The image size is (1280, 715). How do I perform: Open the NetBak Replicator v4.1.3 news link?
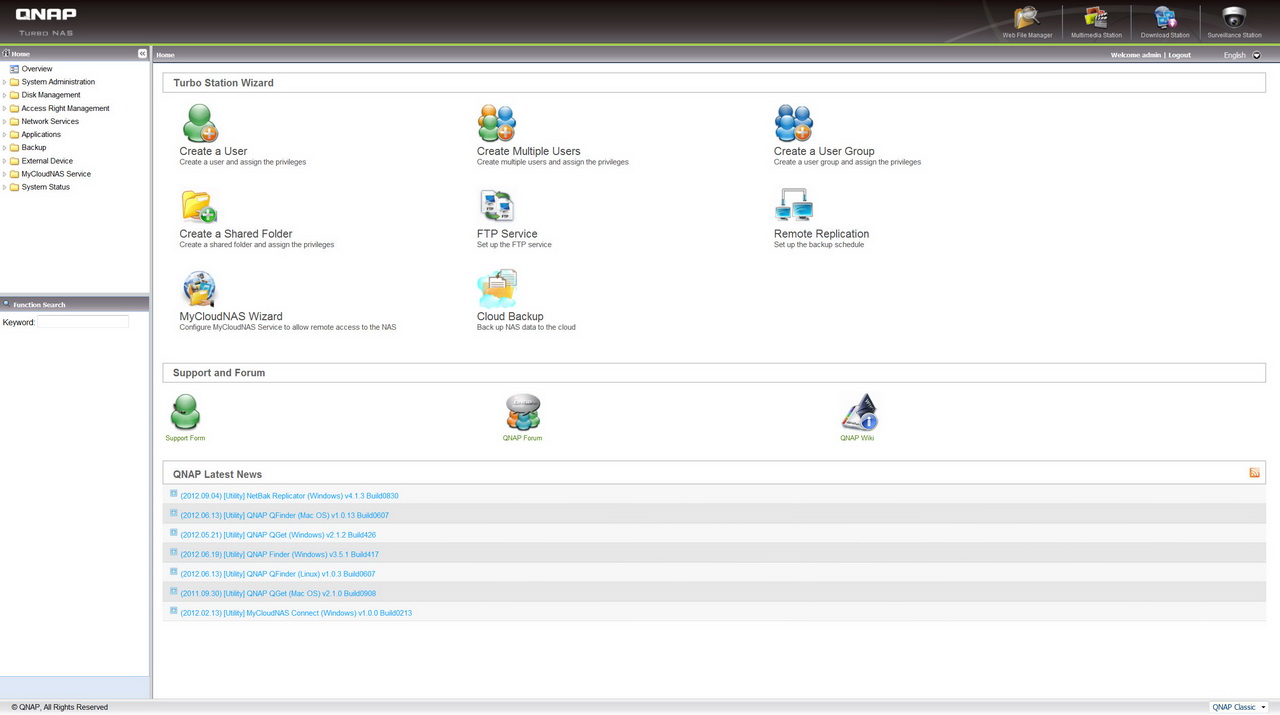point(289,496)
